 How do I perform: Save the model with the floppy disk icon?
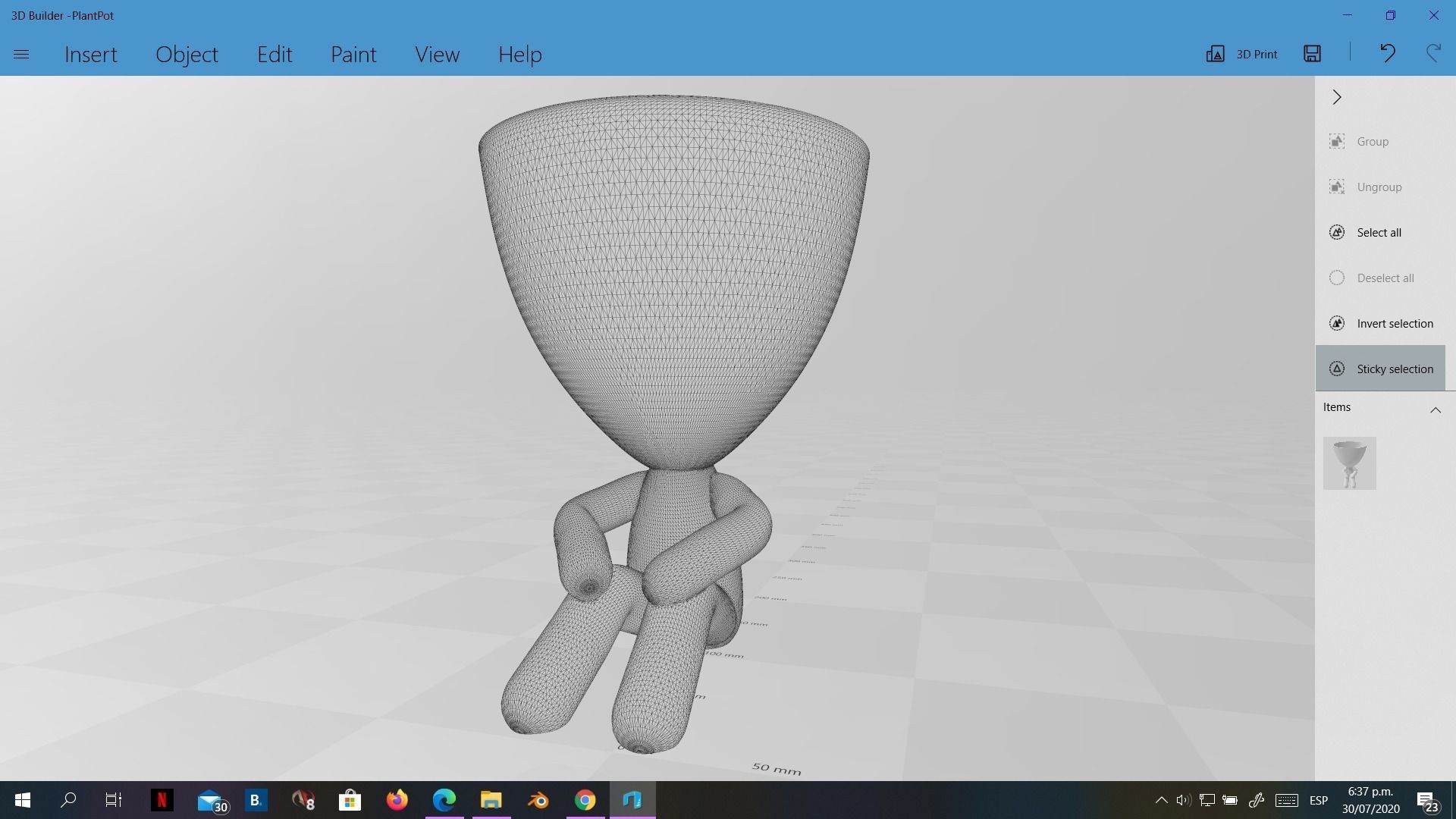tap(1313, 53)
